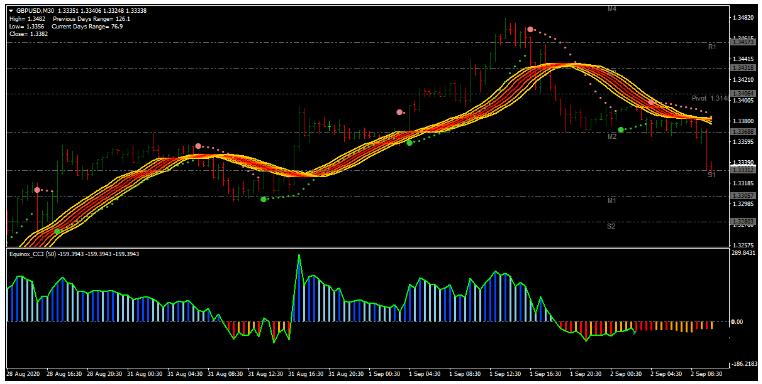Click the High= 1.3482 readout

27,18
